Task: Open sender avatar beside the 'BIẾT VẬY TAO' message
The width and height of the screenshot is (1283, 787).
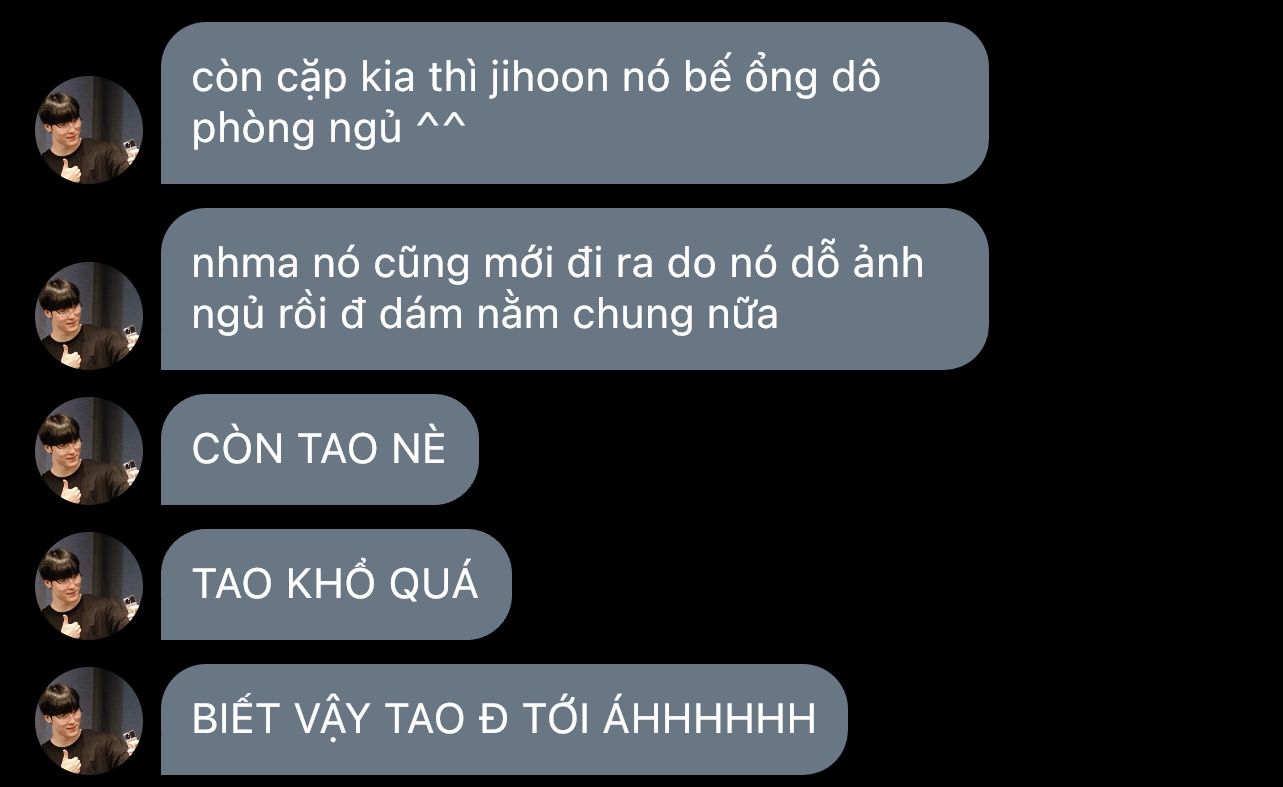Action: coord(89,721)
